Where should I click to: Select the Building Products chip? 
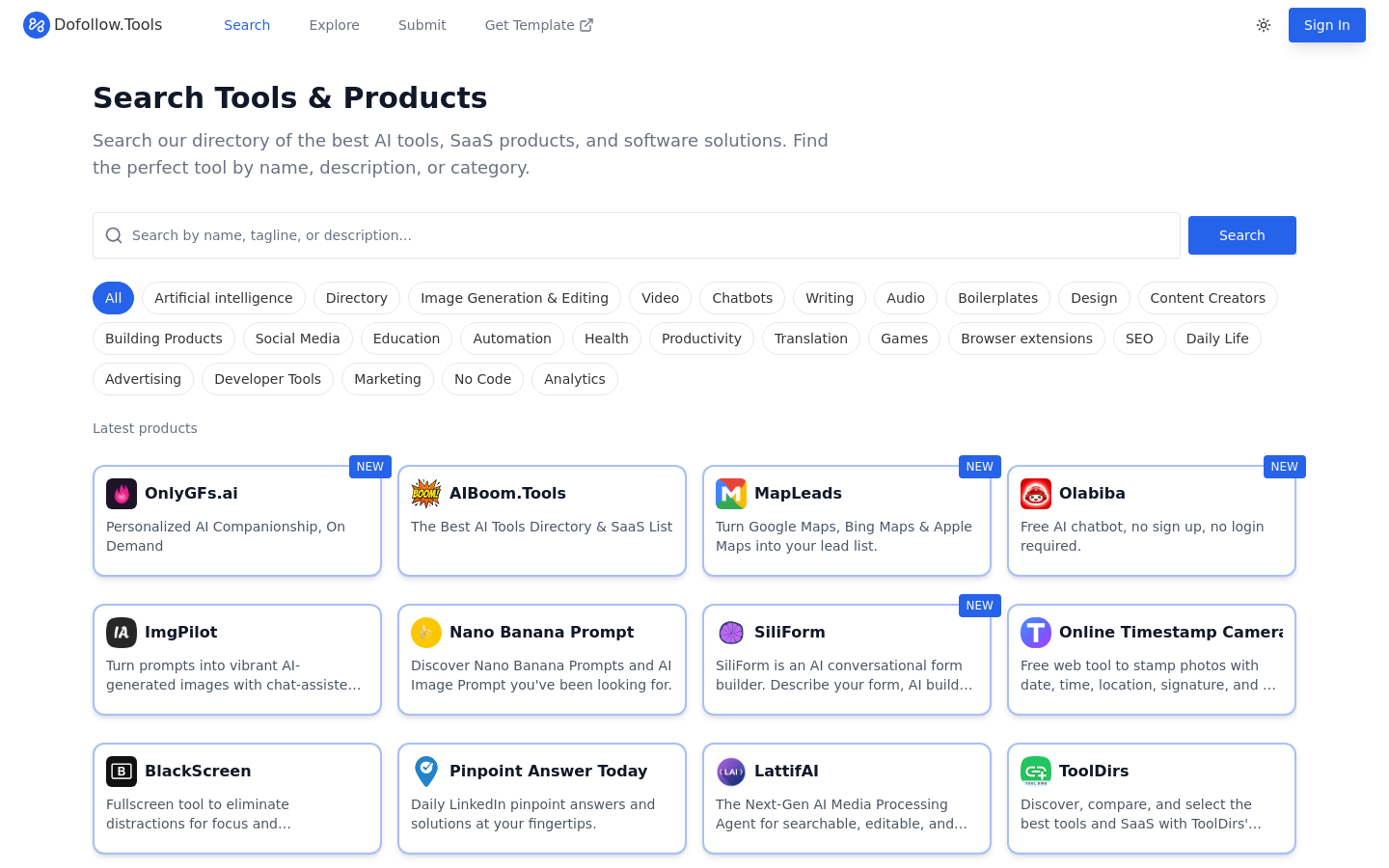[164, 339]
